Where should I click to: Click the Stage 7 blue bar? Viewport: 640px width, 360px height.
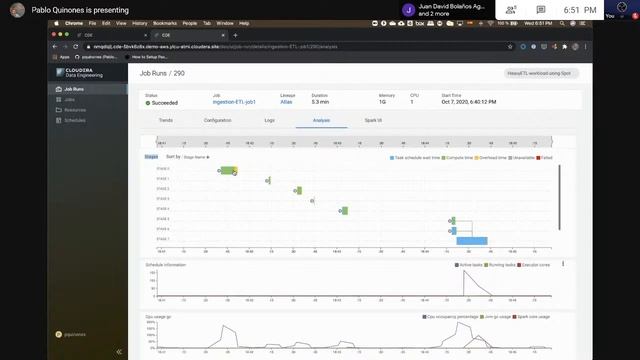point(472,241)
